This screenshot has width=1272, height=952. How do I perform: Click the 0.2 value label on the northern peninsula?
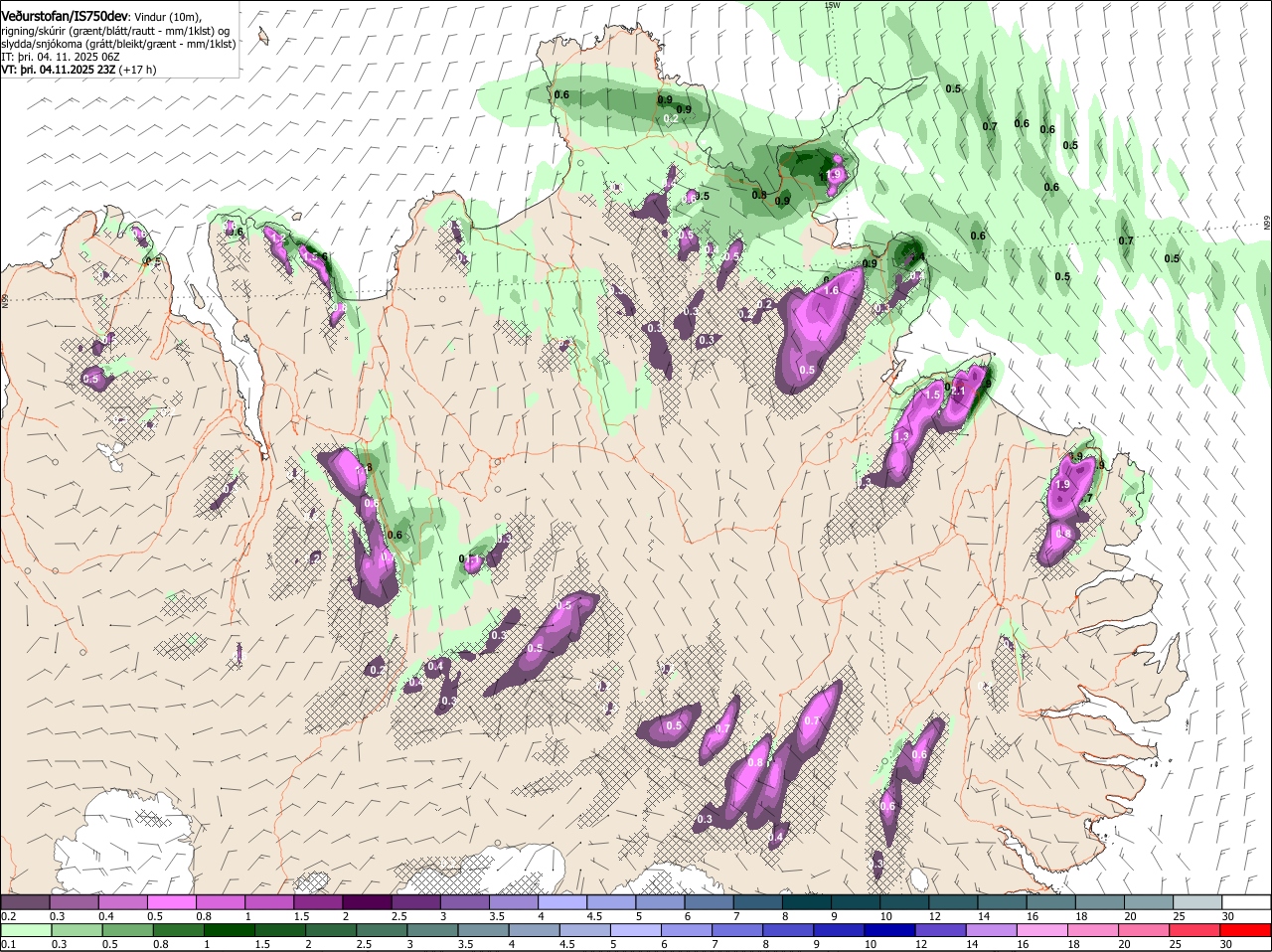[671, 119]
